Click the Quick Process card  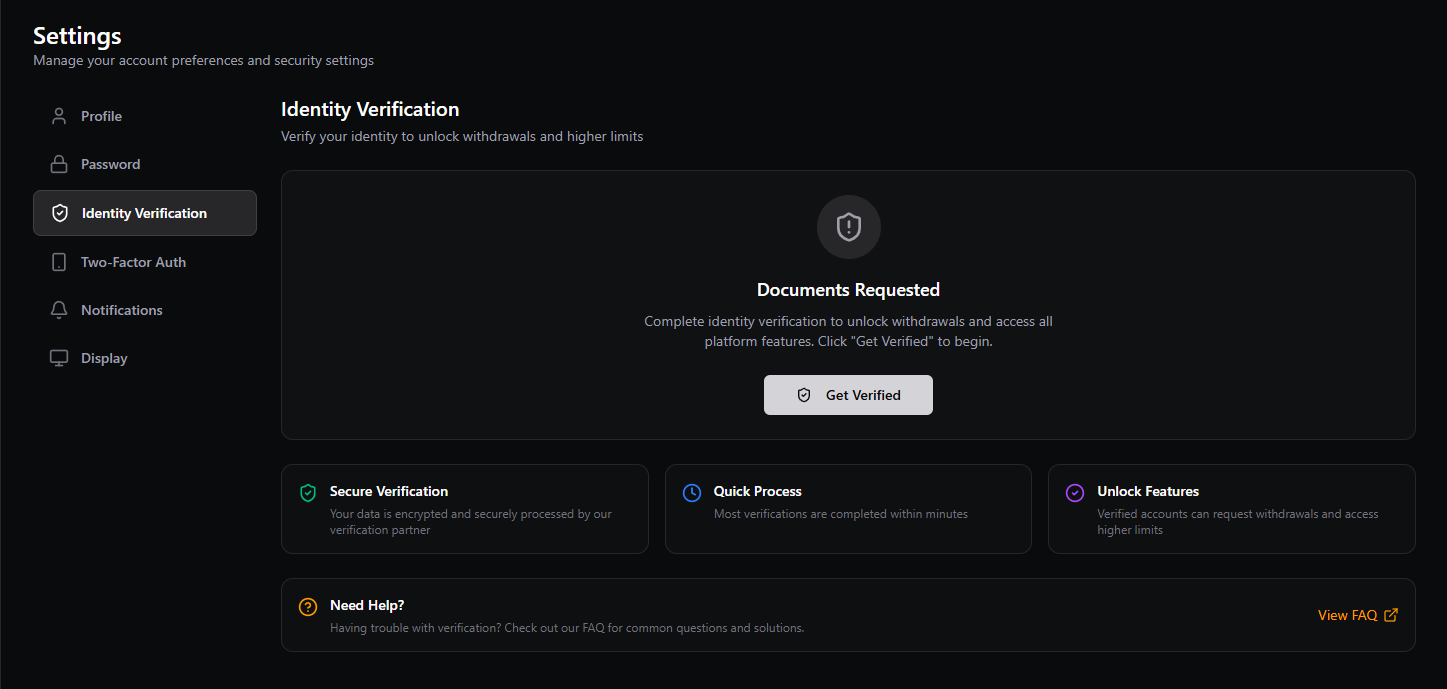click(x=848, y=509)
